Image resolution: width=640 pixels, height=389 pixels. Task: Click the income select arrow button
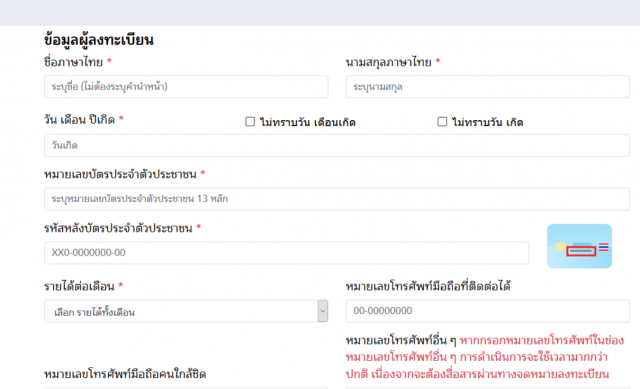pos(323,311)
